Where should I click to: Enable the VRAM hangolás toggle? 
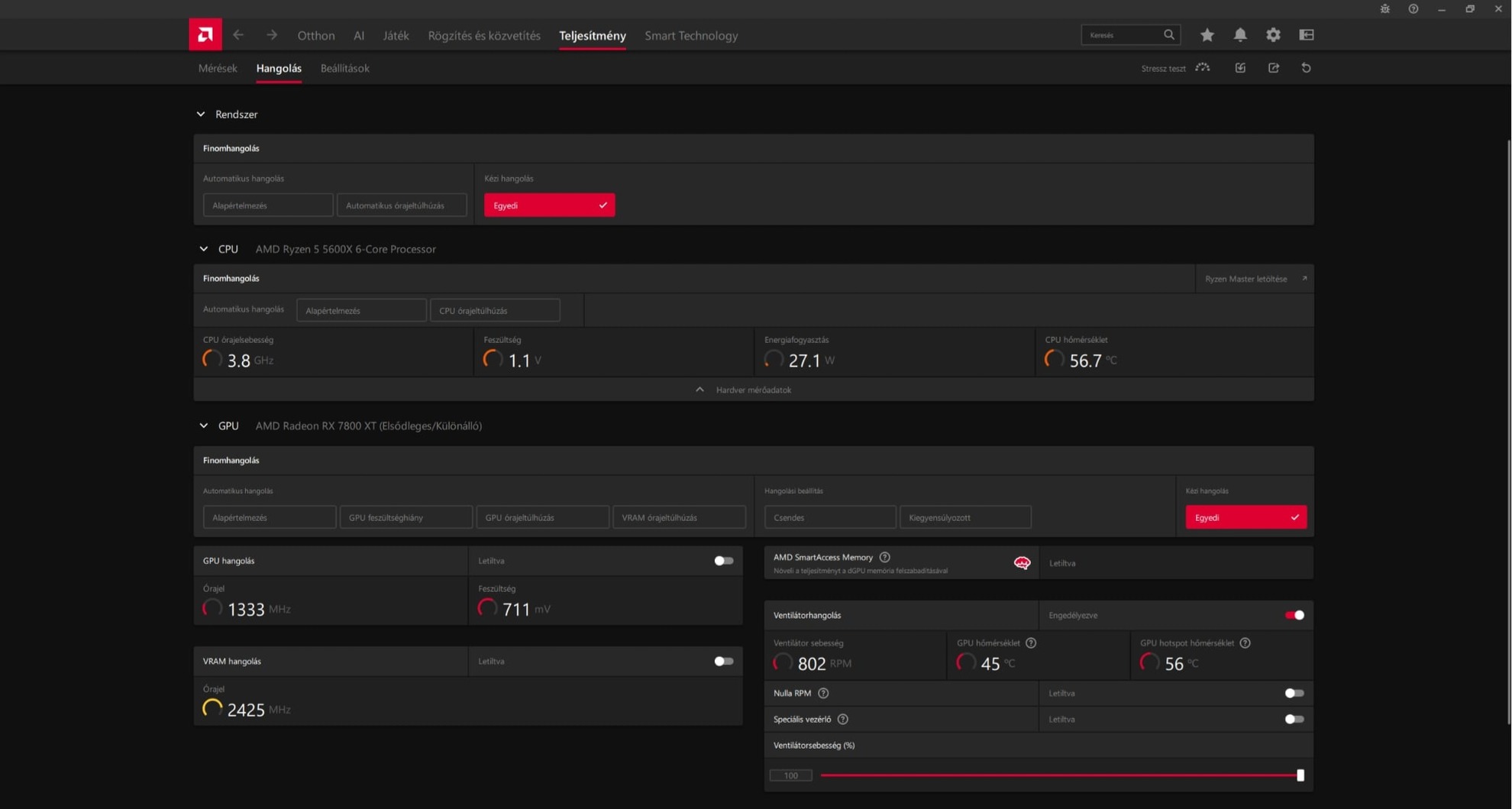723,662
